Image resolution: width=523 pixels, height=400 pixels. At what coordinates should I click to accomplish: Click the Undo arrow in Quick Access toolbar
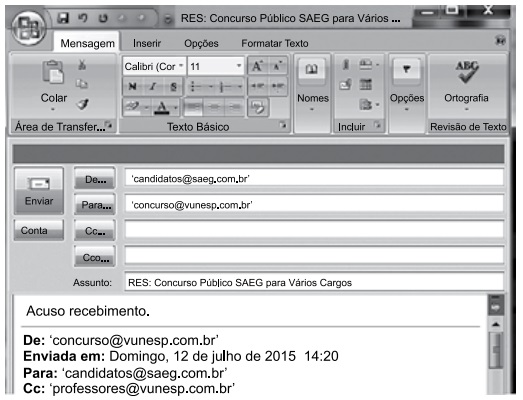pyautogui.click(x=82, y=18)
